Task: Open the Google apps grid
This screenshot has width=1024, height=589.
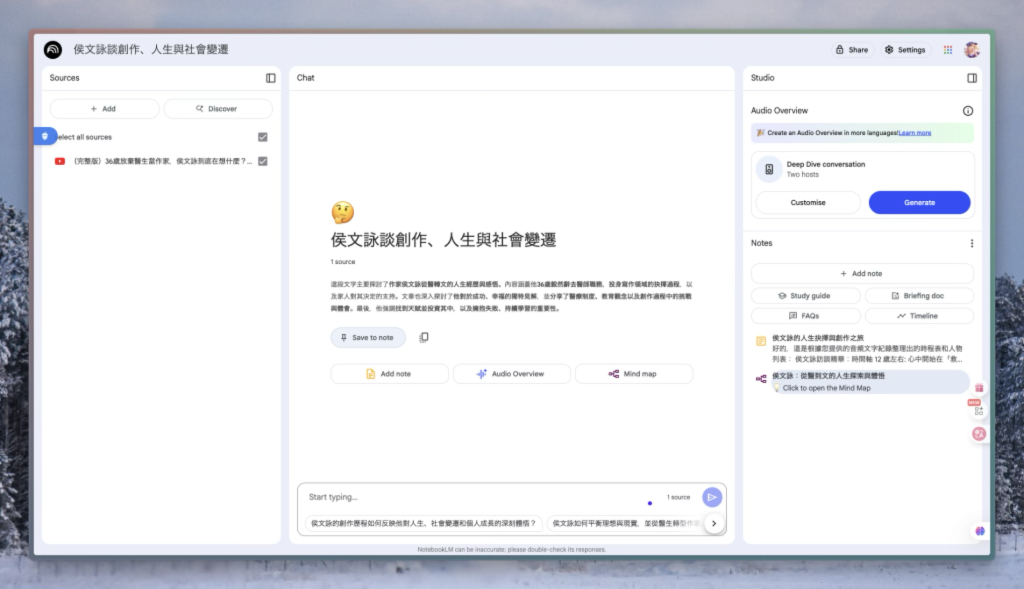Action: [x=948, y=50]
